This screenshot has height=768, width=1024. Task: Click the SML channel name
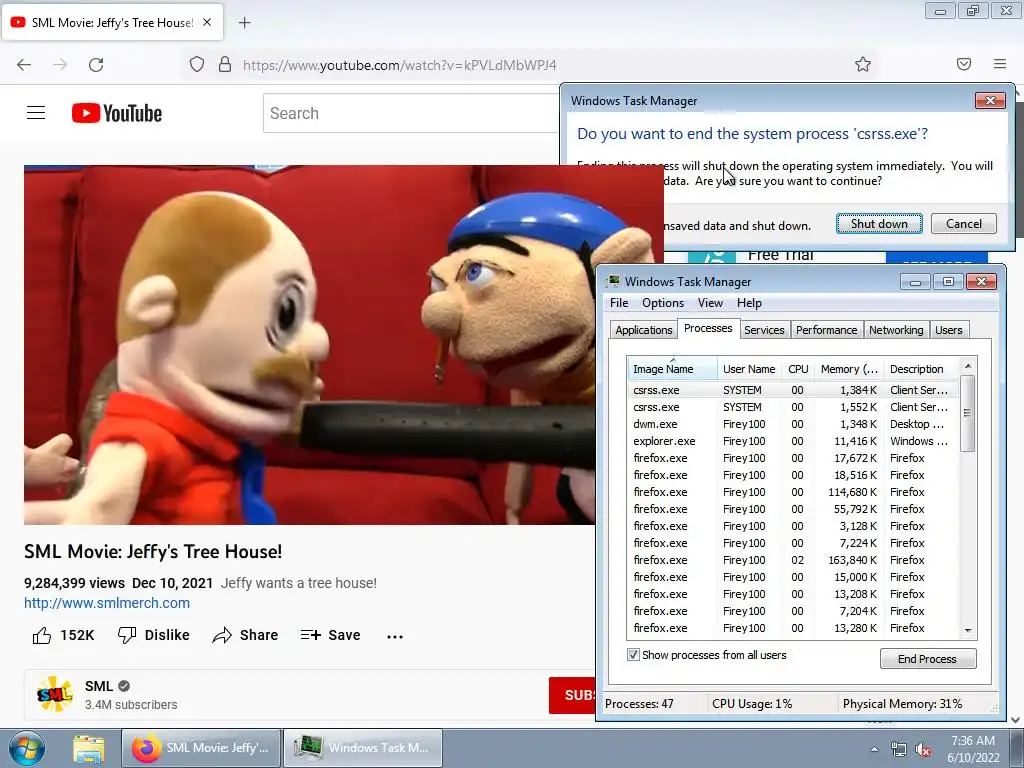click(x=99, y=686)
